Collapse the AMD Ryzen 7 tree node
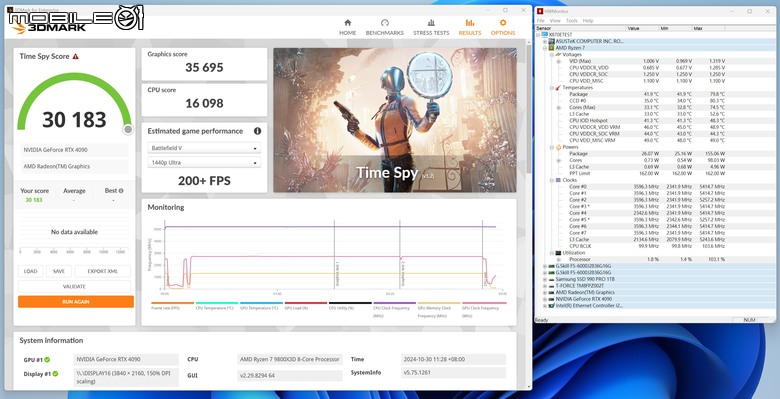780x399 pixels. pyautogui.click(x=545, y=48)
